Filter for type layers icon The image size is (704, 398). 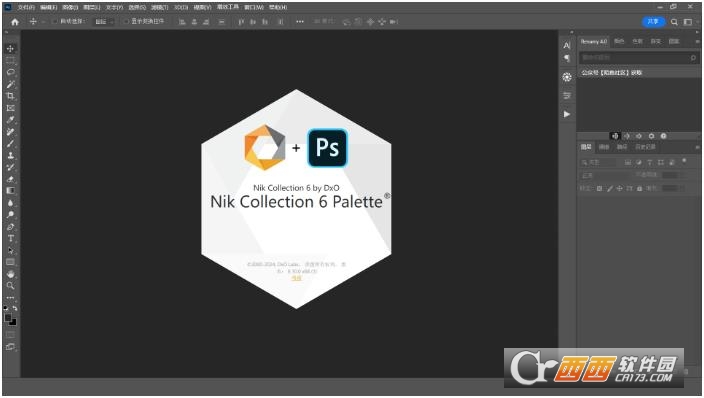click(650, 162)
